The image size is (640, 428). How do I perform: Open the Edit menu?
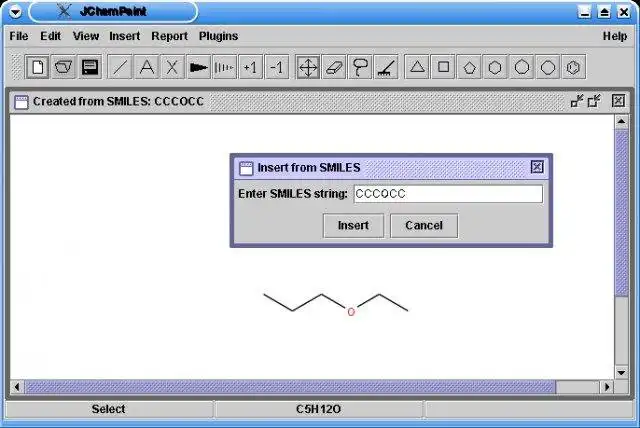(50, 36)
